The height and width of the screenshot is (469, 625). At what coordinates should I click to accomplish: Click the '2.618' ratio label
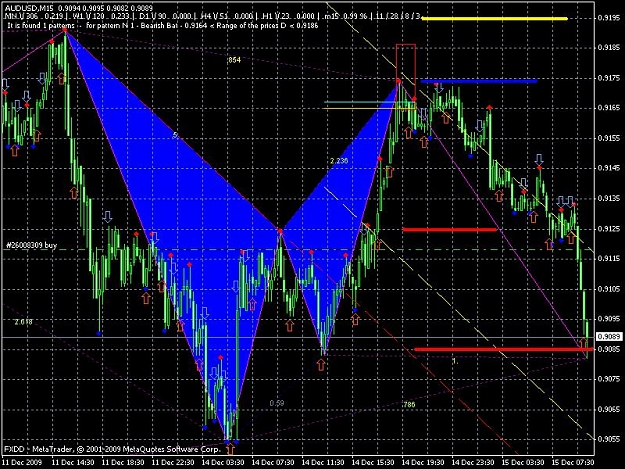(x=24, y=322)
